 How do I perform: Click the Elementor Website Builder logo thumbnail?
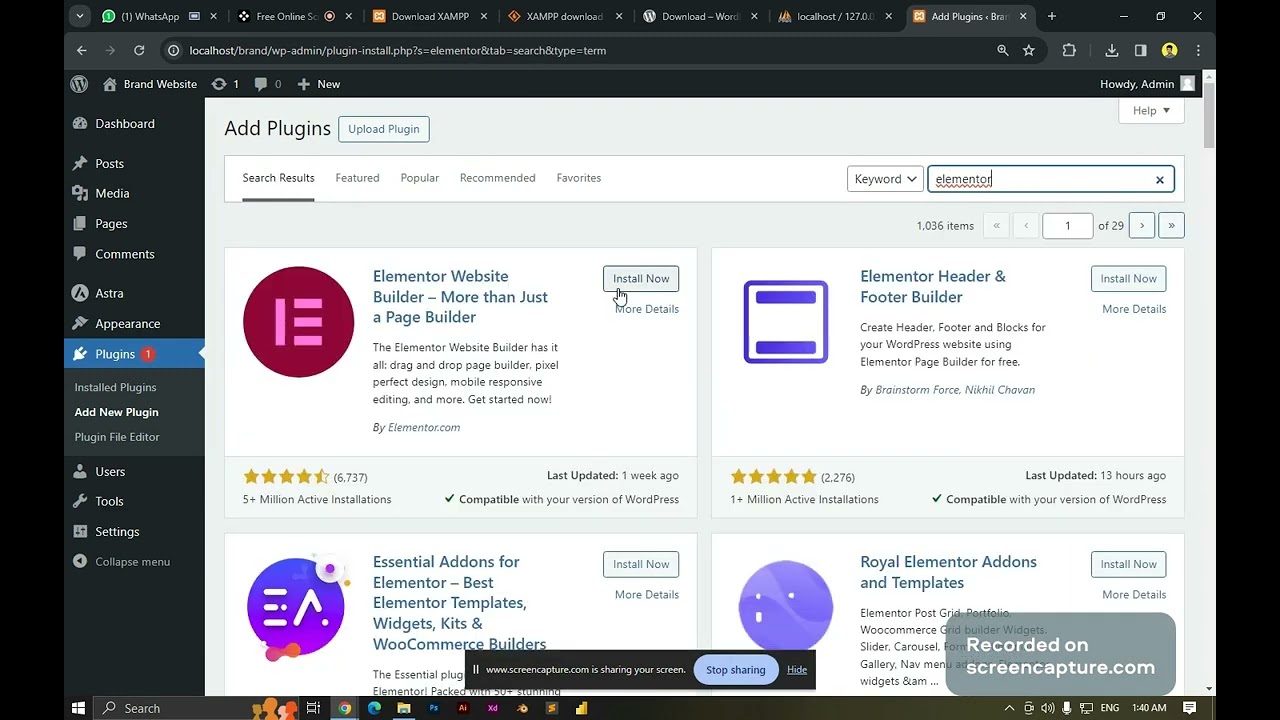(x=298, y=322)
